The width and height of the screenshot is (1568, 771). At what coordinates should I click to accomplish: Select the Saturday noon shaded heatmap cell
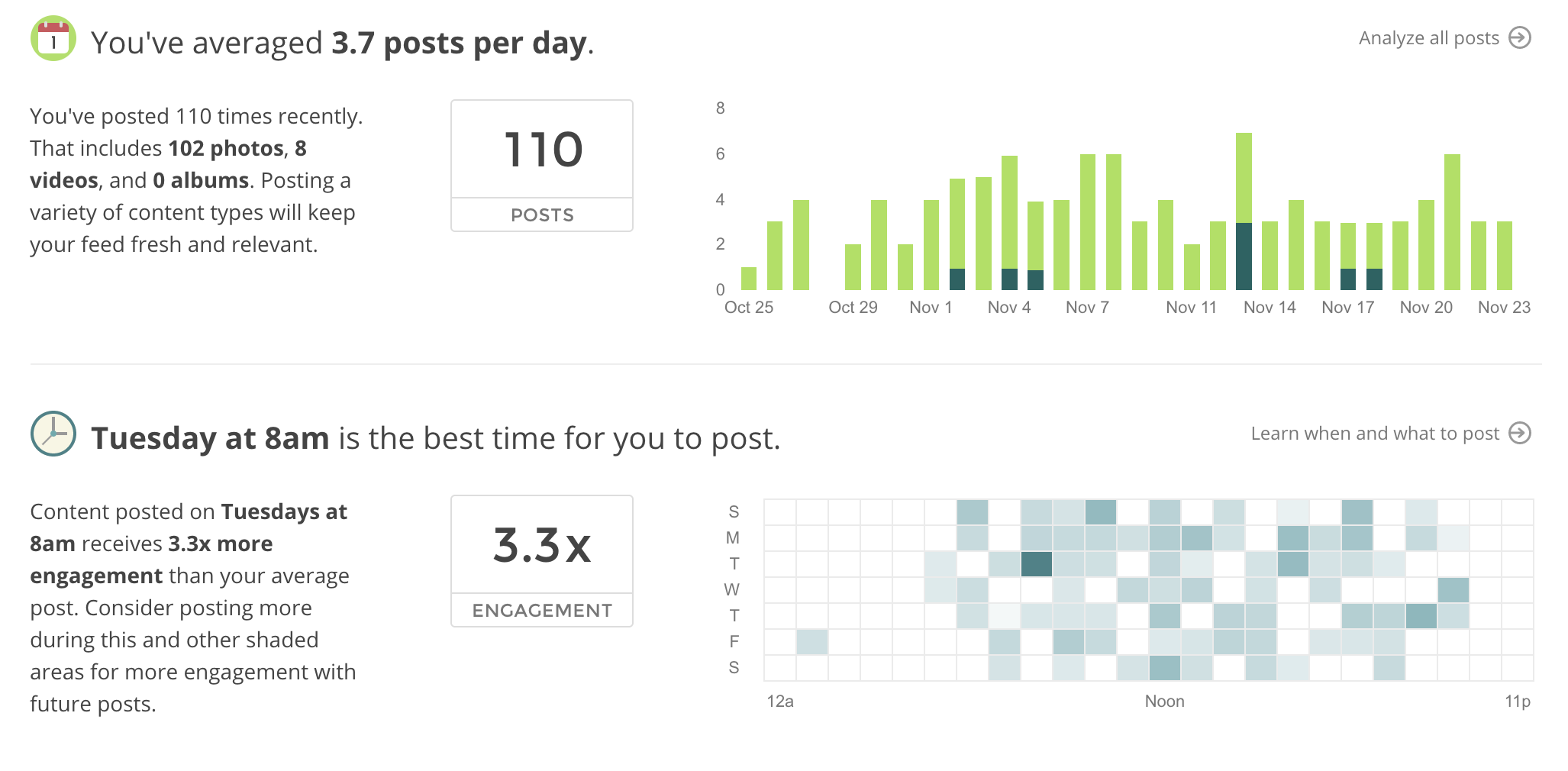click(1164, 668)
